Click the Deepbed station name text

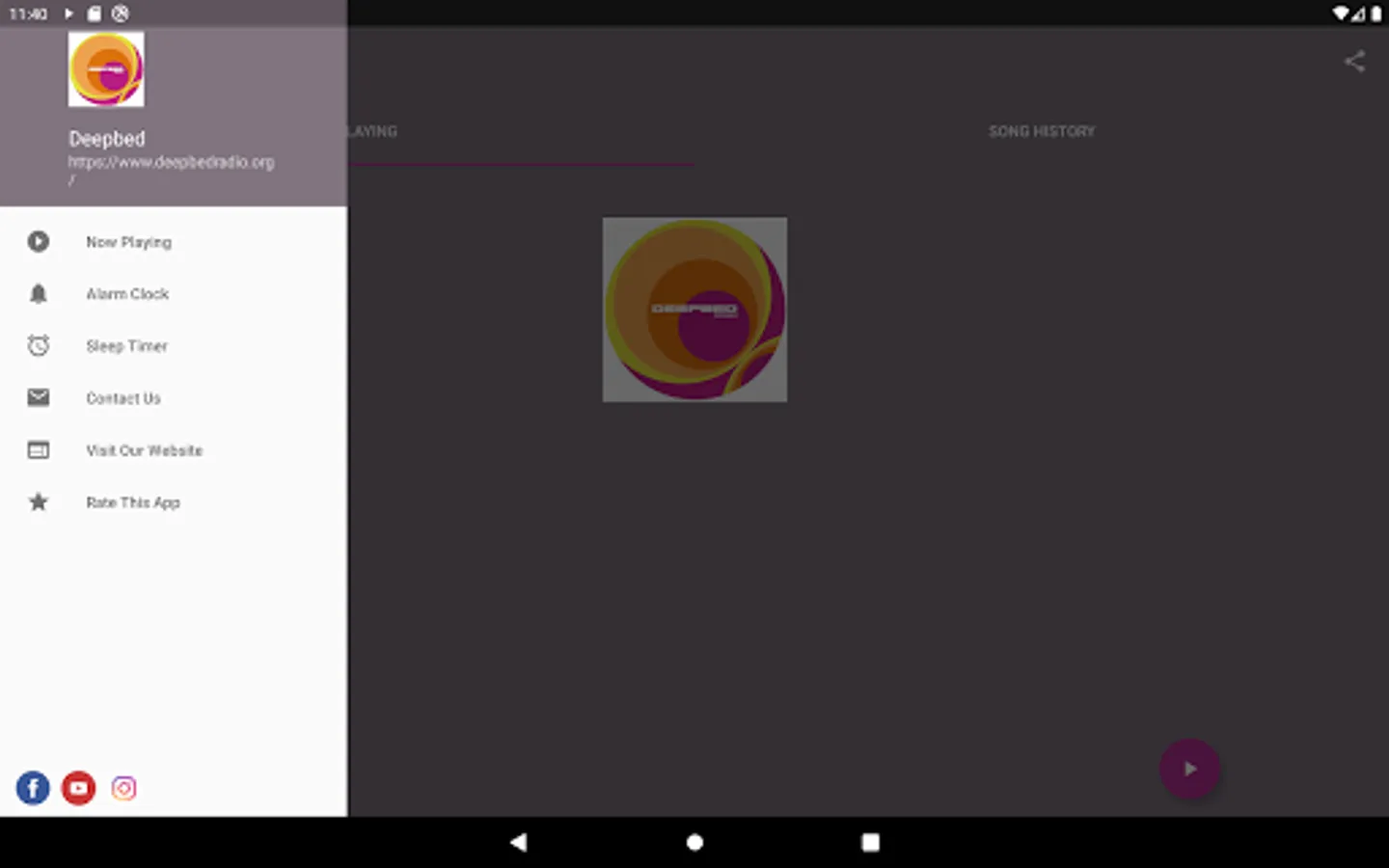[x=107, y=139]
